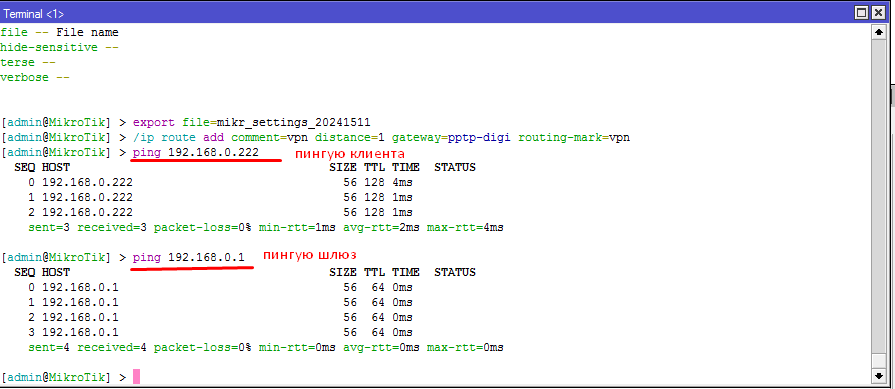This screenshot has height=389, width=895.
Task: Click SEQ 3 row of 192.168.0.1
Action: (x=220, y=332)
